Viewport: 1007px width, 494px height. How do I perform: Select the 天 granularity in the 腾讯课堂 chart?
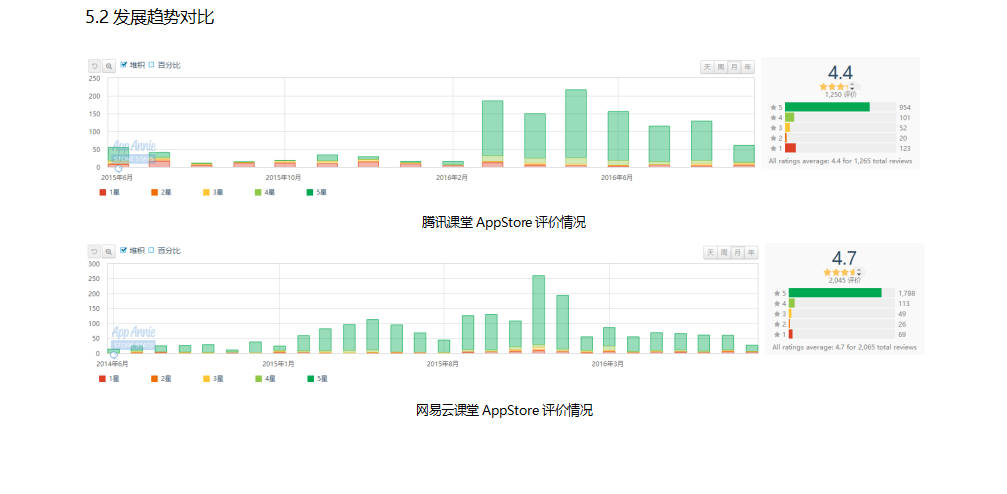pyautogui.click(x=707, y=67)
